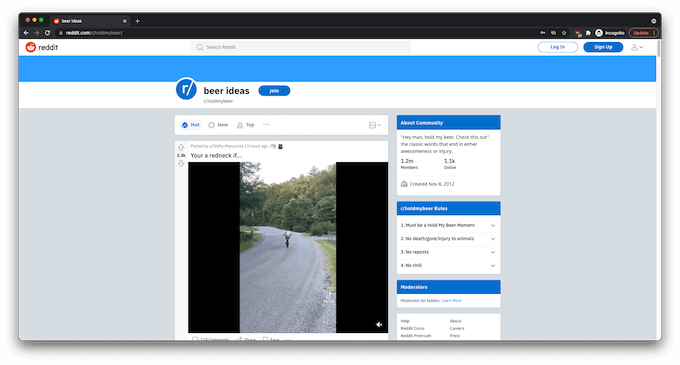Expand the "No reposts" rule
The height and width of the screenshot is (365, 680).
[x=448, y=252]
